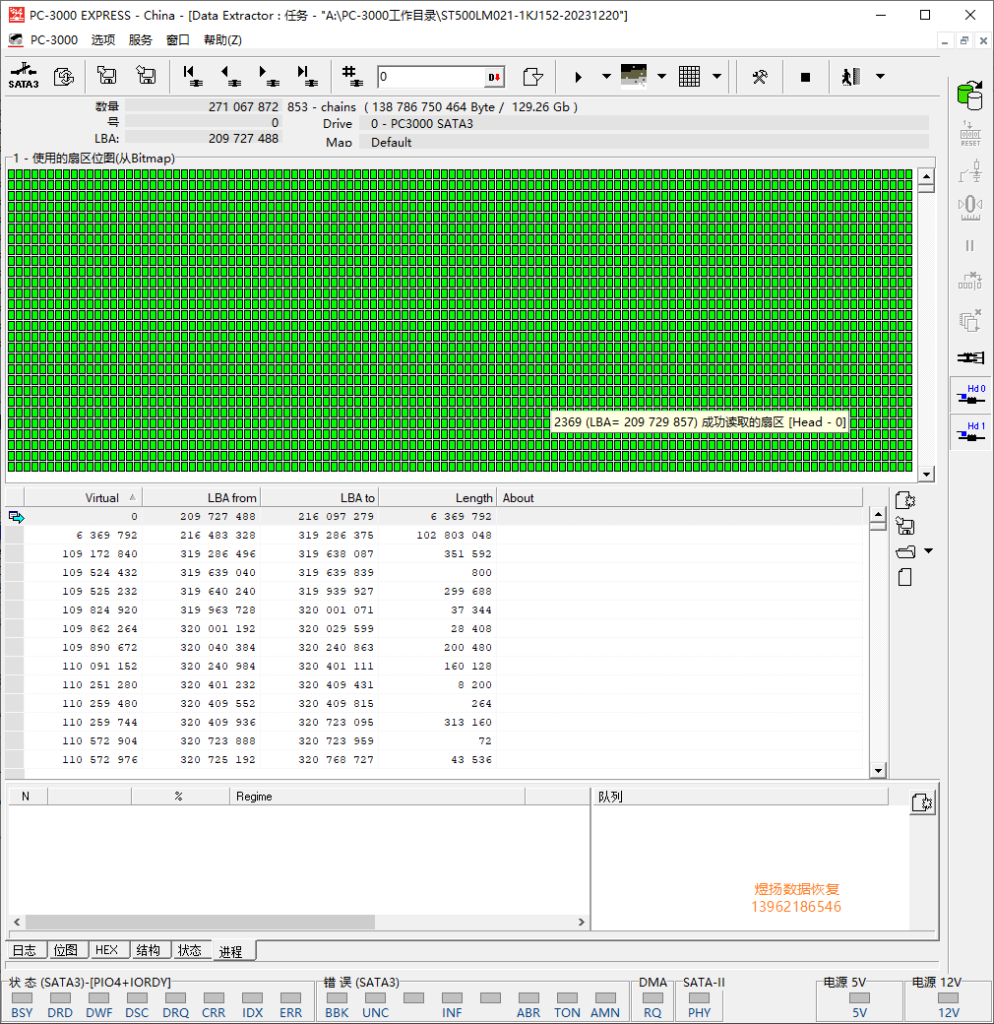The image size is (994, 1024).
Task: Switch to the 日志 tab
Action: [x=25, y=950]
